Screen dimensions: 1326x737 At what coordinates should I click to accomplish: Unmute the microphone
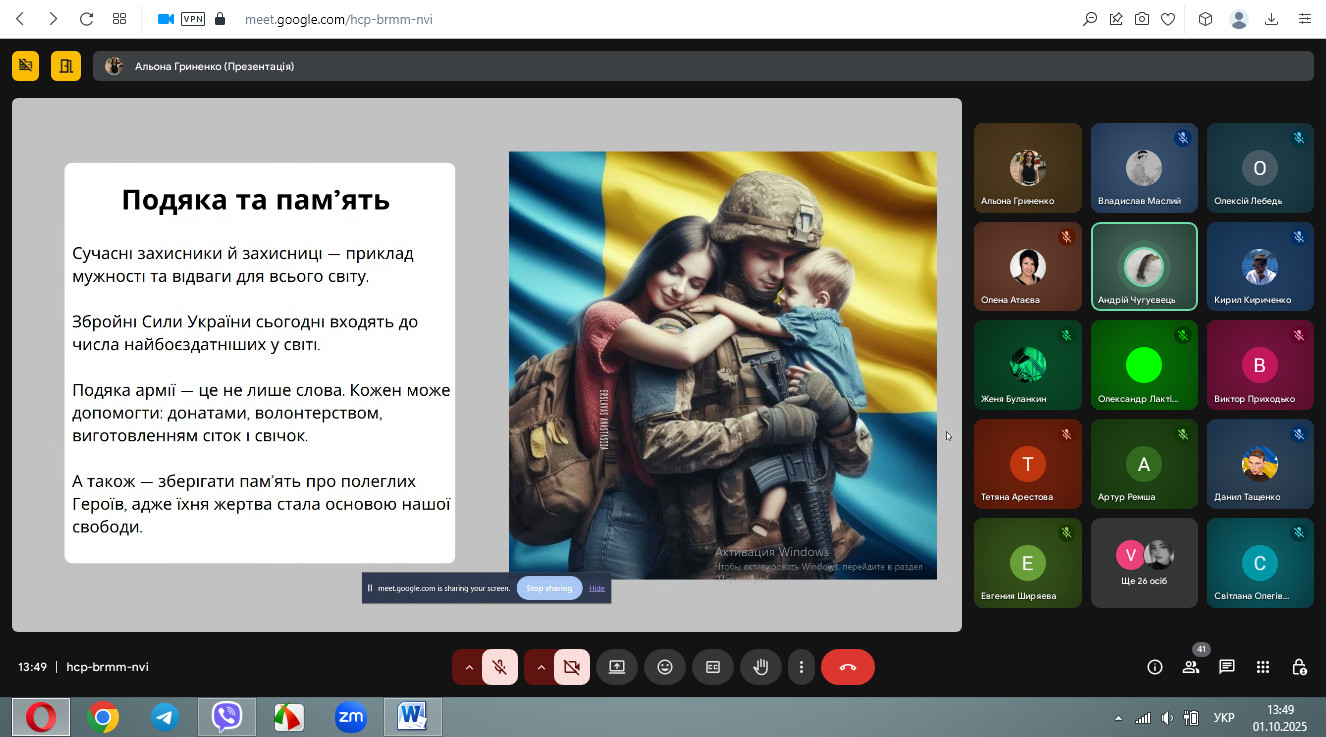point(500,667)
